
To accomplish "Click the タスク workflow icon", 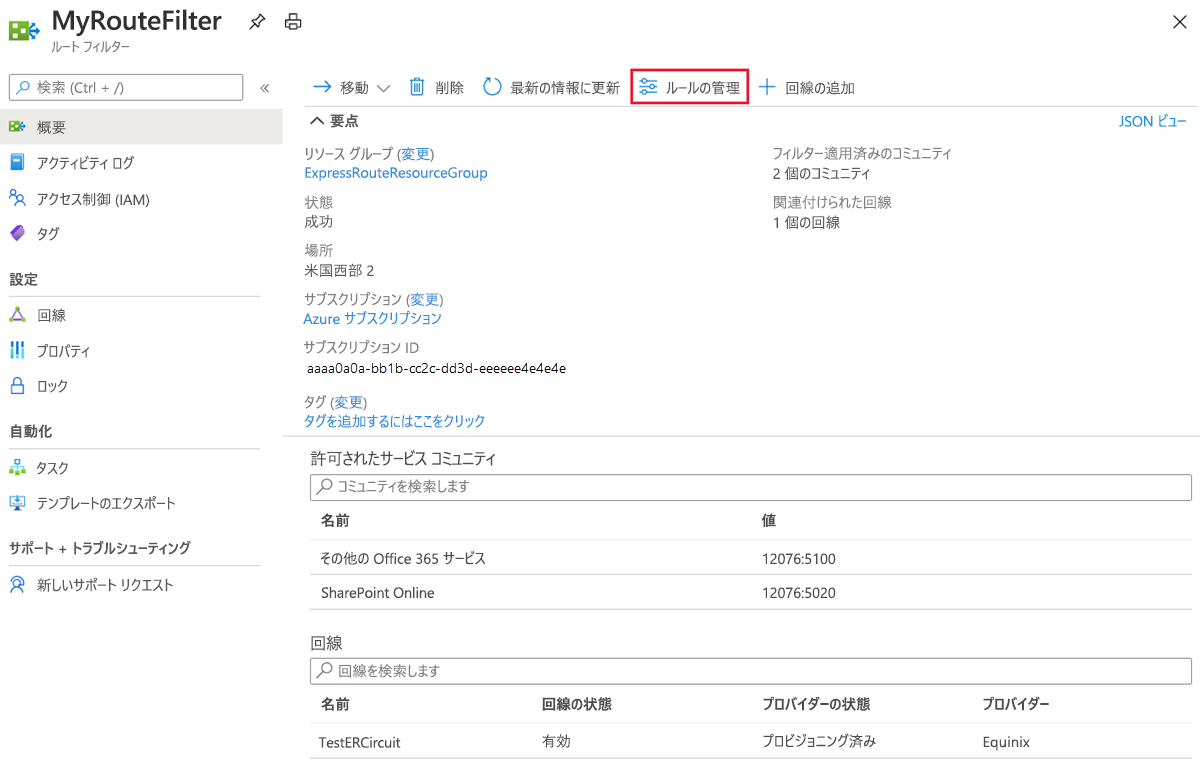I will [17, 468].
